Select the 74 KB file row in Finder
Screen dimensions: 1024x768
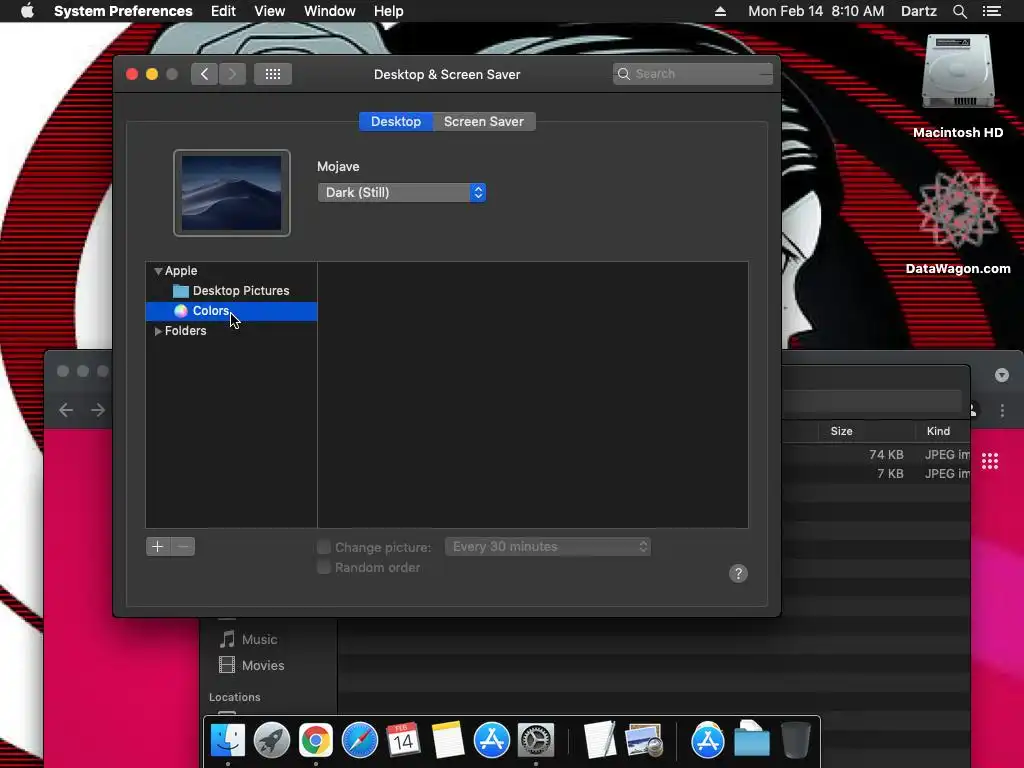pos(876,455)
